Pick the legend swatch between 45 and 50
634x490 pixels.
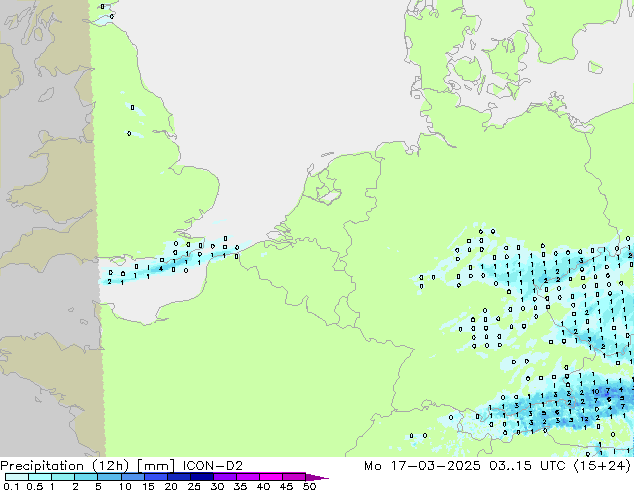pos(298,477)
